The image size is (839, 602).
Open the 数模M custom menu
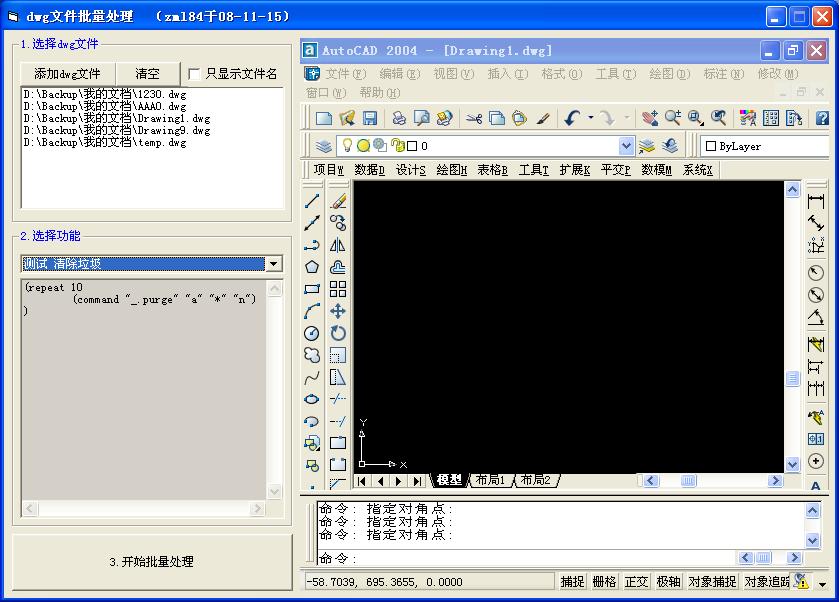coord(657,170)
